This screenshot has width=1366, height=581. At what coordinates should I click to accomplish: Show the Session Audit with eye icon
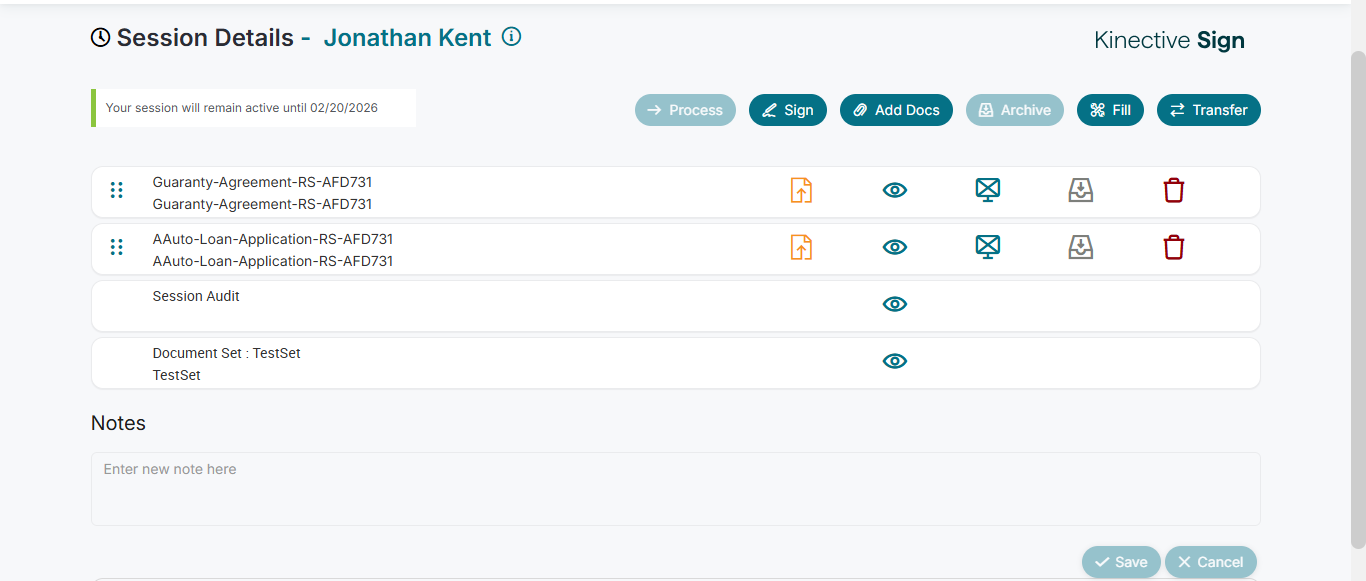(895, 304)
